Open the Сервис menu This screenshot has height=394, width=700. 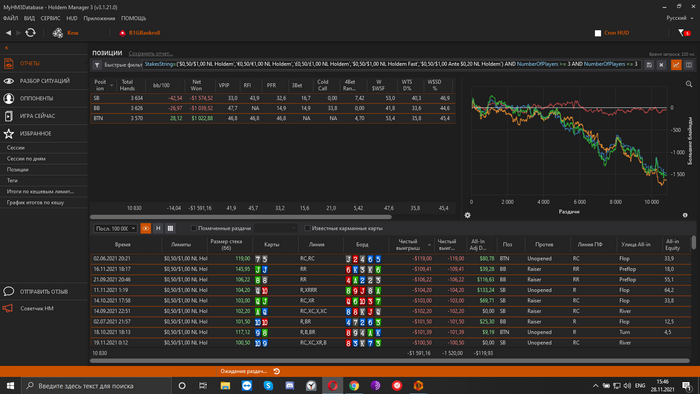tap(50, 18)
